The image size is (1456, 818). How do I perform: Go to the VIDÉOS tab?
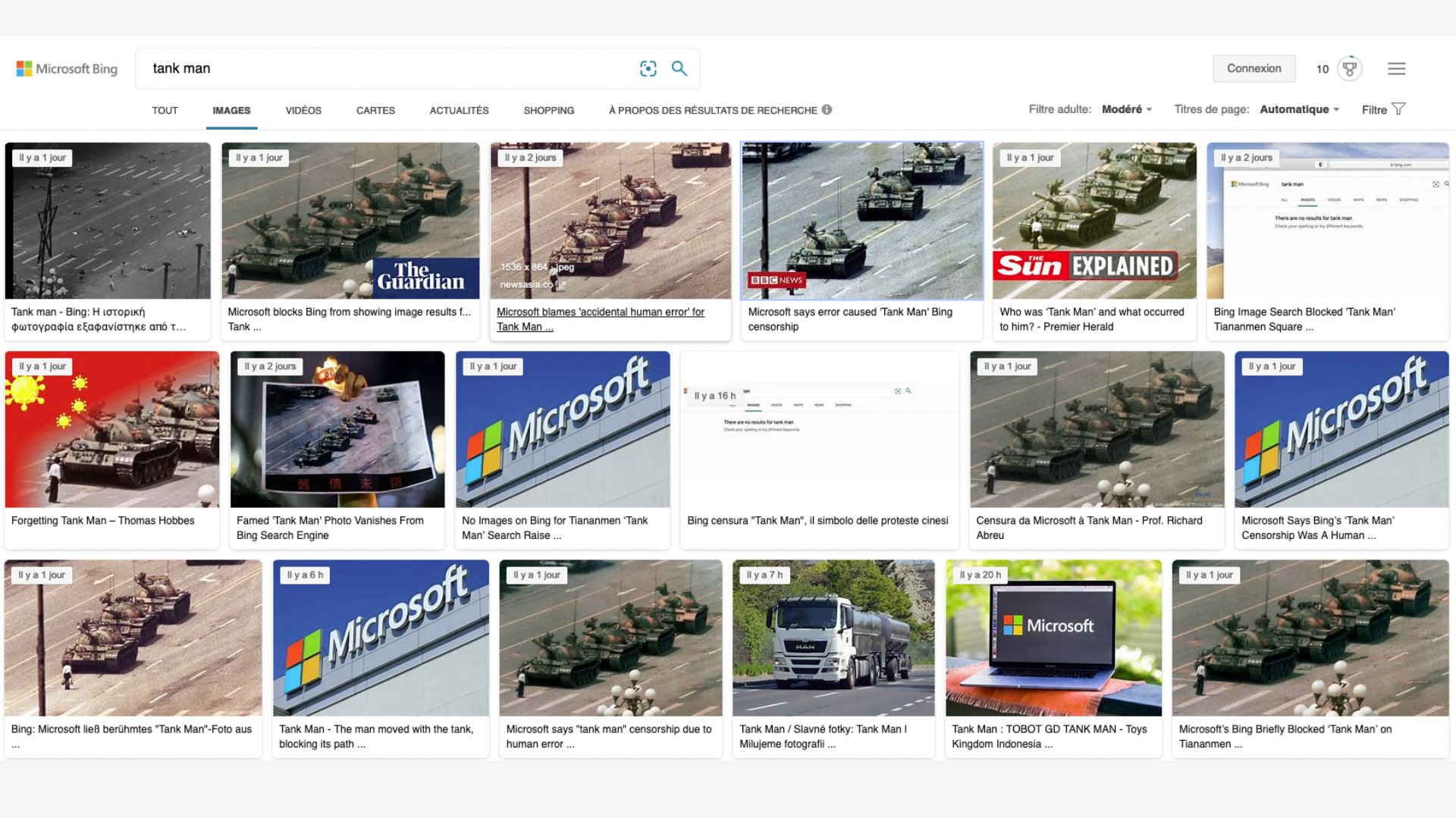point(303,111)
